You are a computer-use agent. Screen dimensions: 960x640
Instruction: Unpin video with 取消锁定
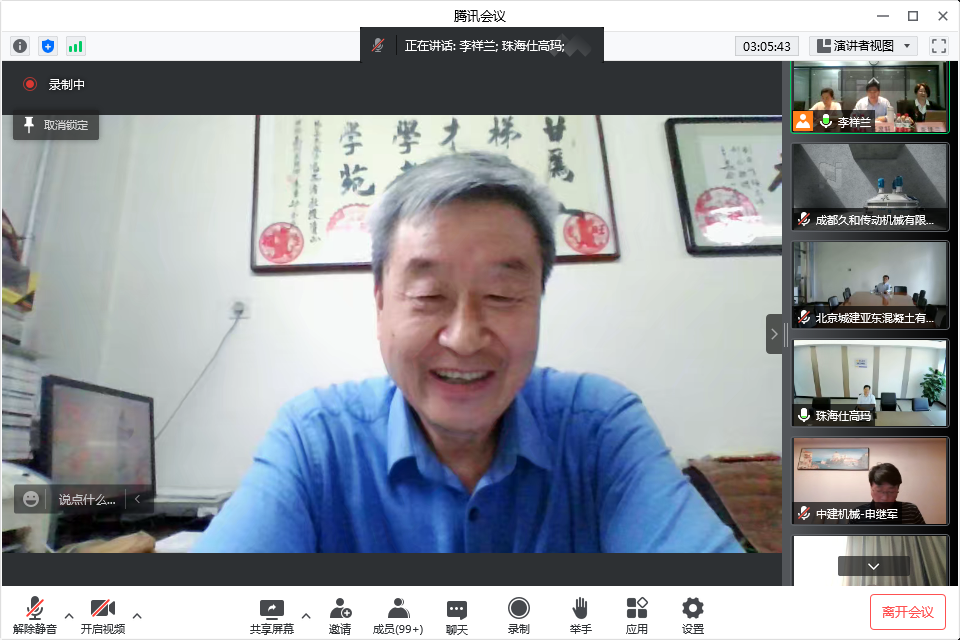56,126
